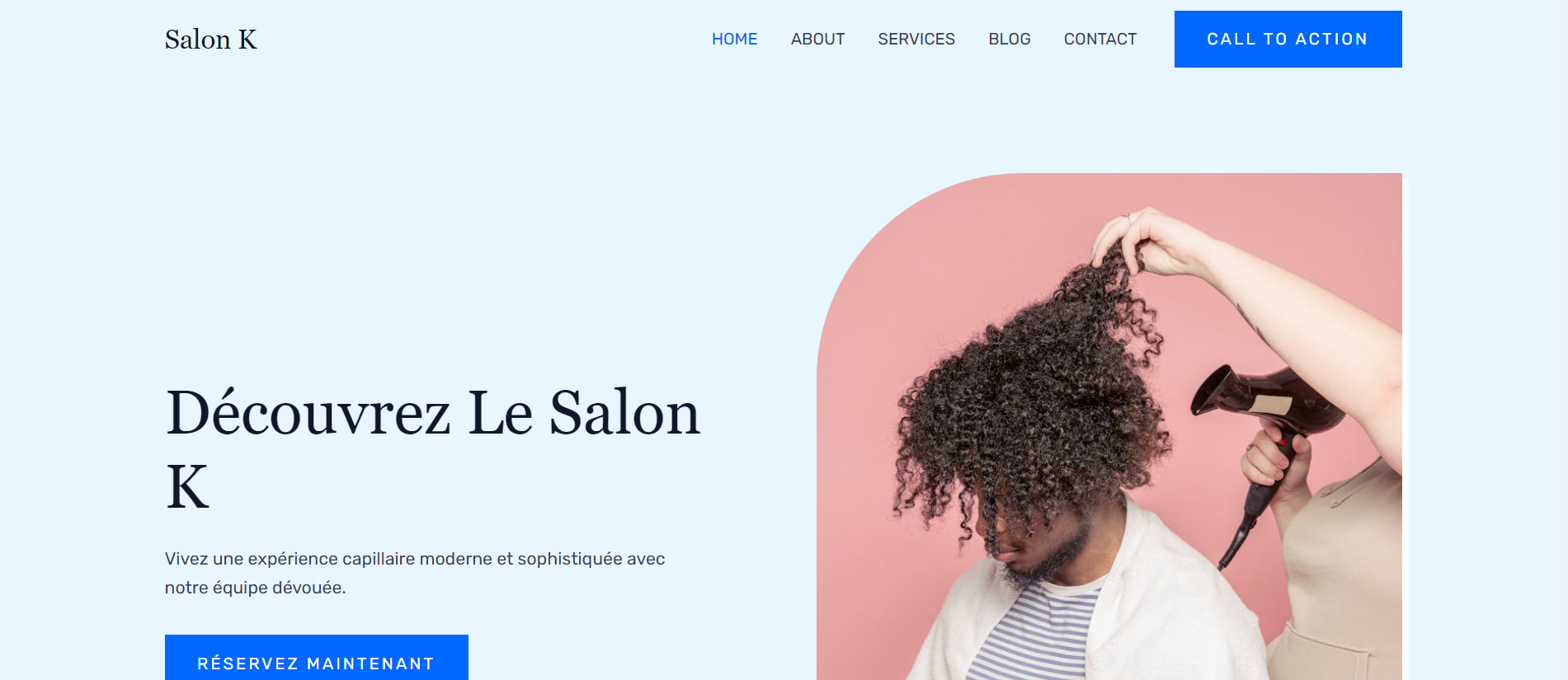Go to the ABOUT page
The image size is (1568, 680).
[x=817, y=39]
